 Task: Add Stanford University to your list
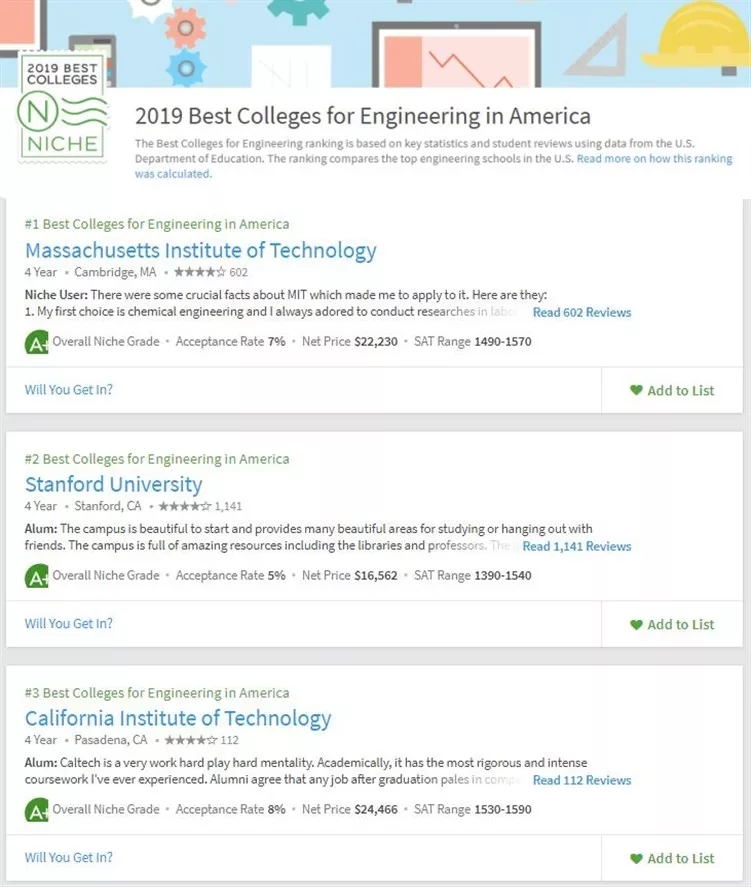(x=672, y=625)
